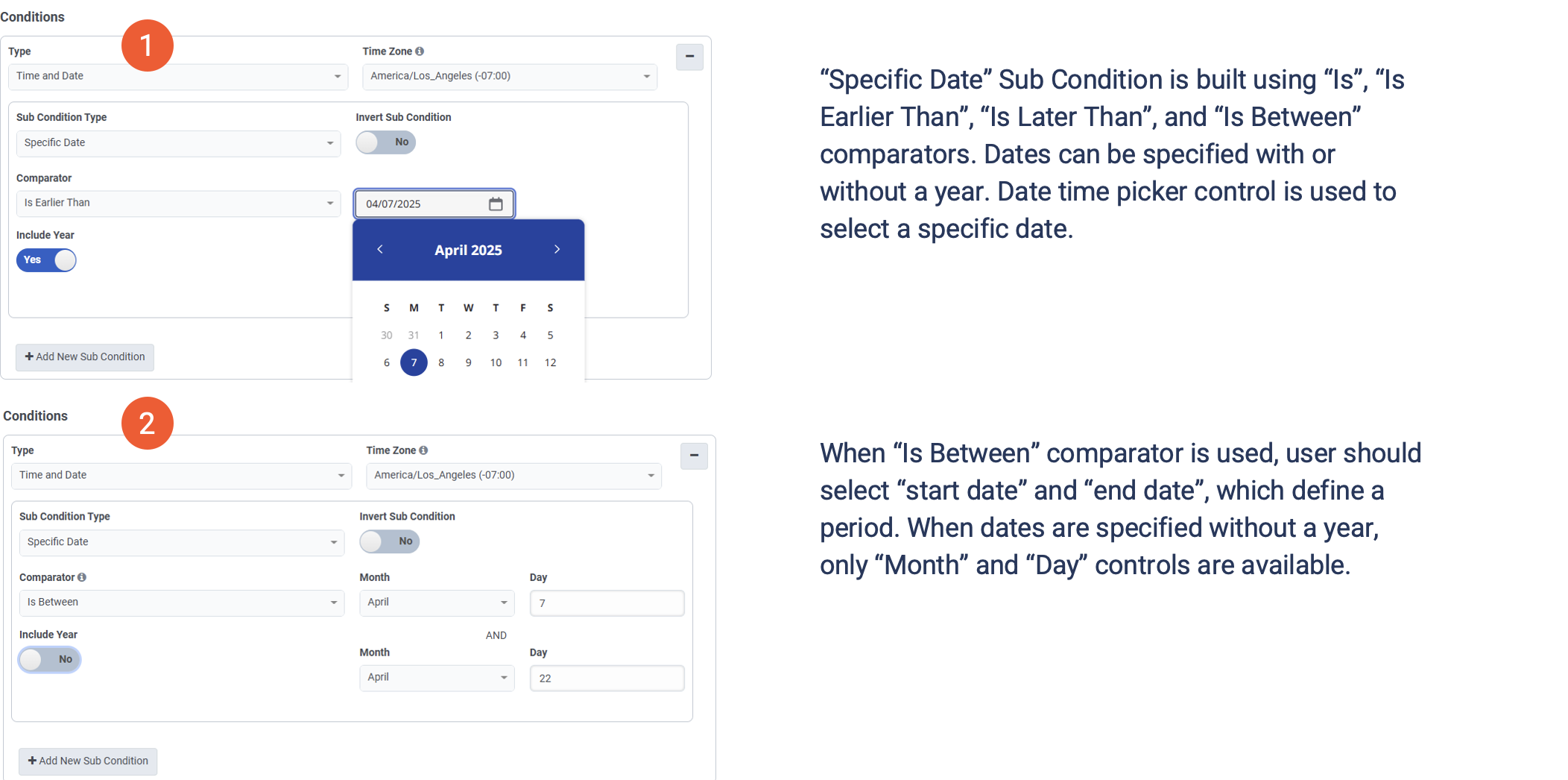Click the Time Zone info icon in first panel

point(420,51)
